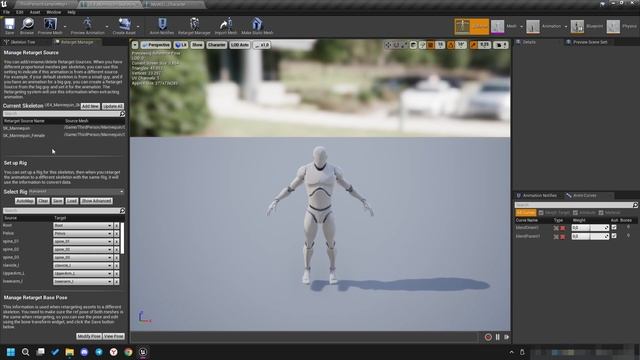Pause the preview playback
The height and width of the screenshot is (360, 640).
tap(498, 337)
